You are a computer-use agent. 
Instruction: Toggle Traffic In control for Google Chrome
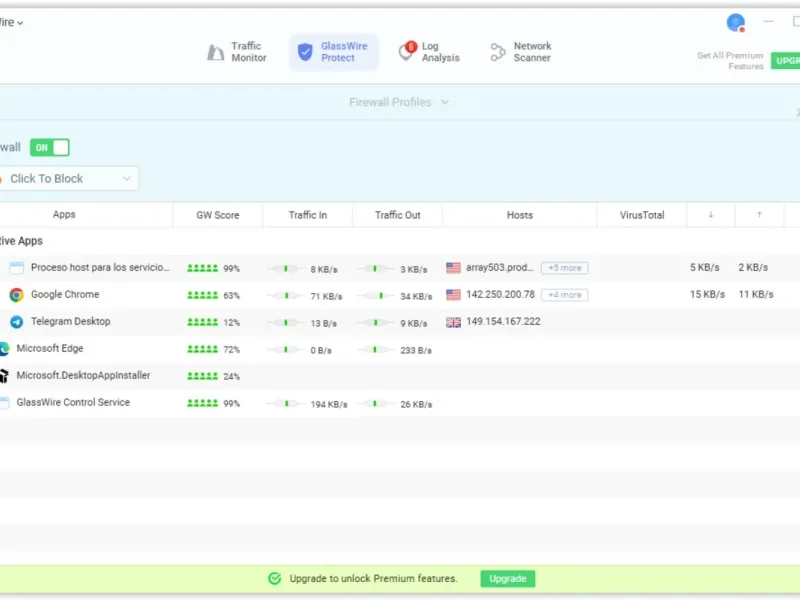(287, 296)
